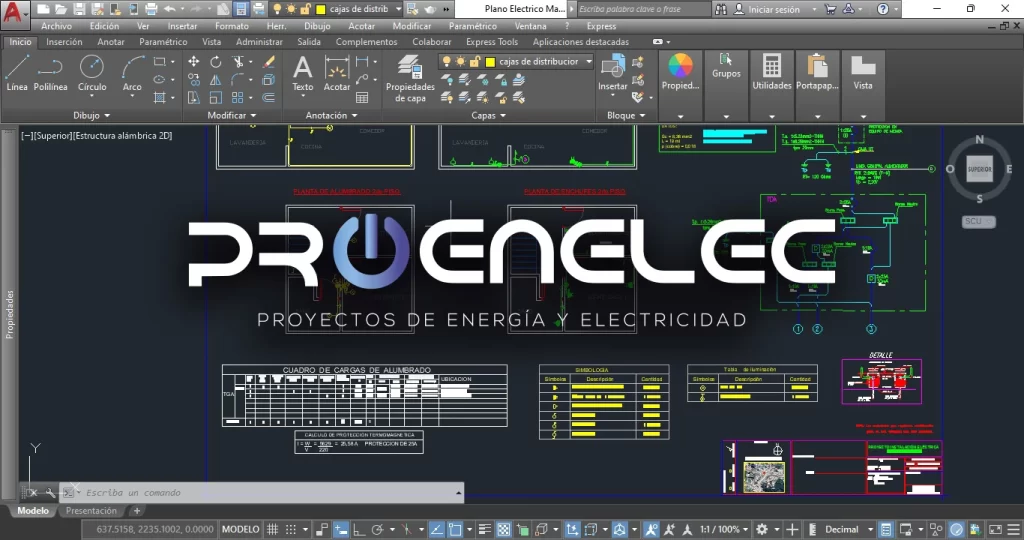Screen dimensions: 1024x540
Task: Click the Utilidades calculator icon
Action: [772, 72]
